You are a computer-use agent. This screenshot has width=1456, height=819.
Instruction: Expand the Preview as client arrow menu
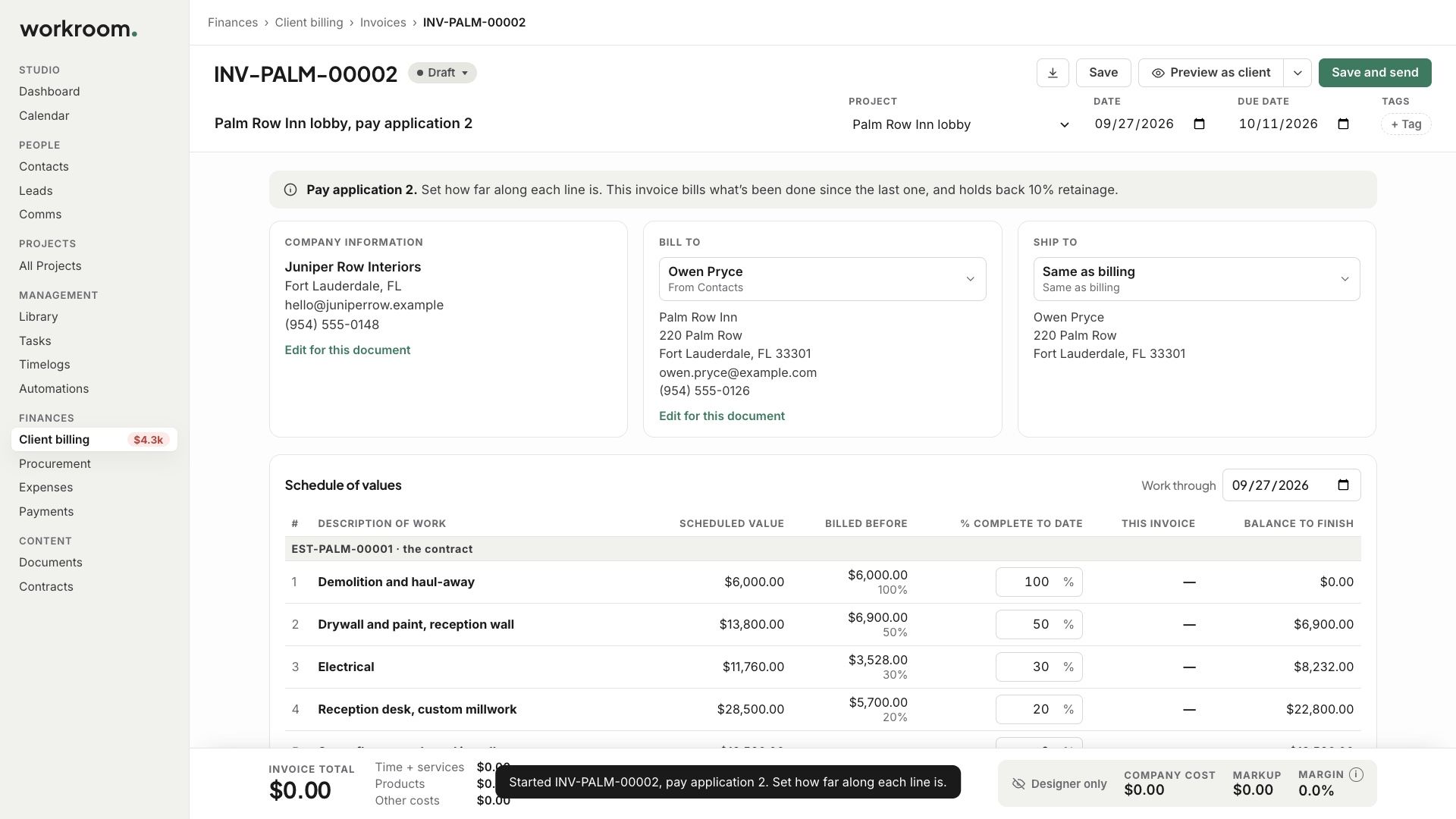tap(1298, 73)
